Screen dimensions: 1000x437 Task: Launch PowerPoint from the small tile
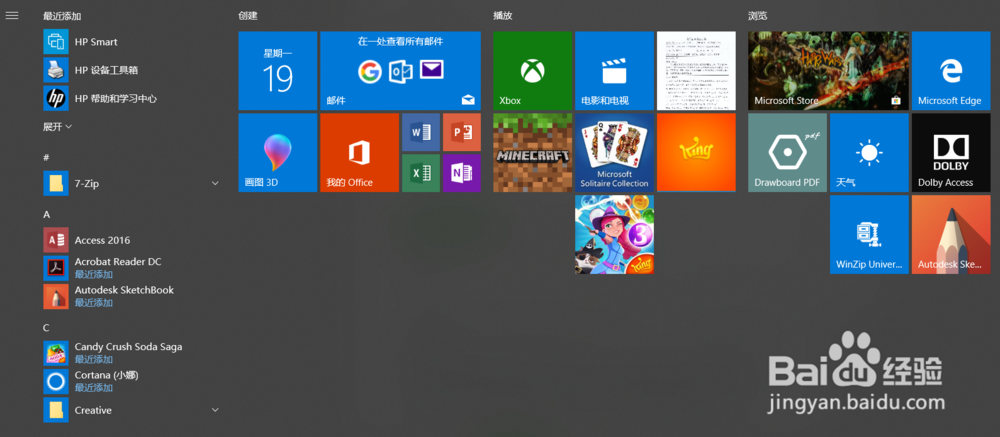point(462,132)
